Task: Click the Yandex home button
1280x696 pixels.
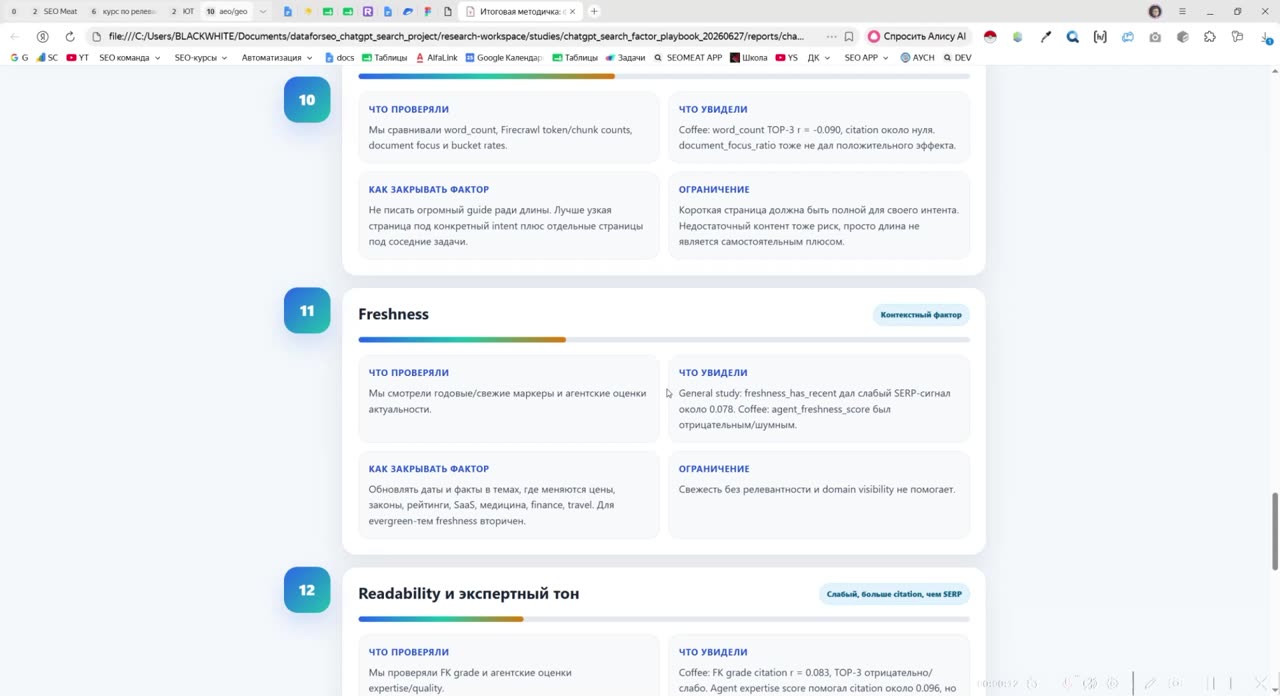Action: (x=42, y=36)
